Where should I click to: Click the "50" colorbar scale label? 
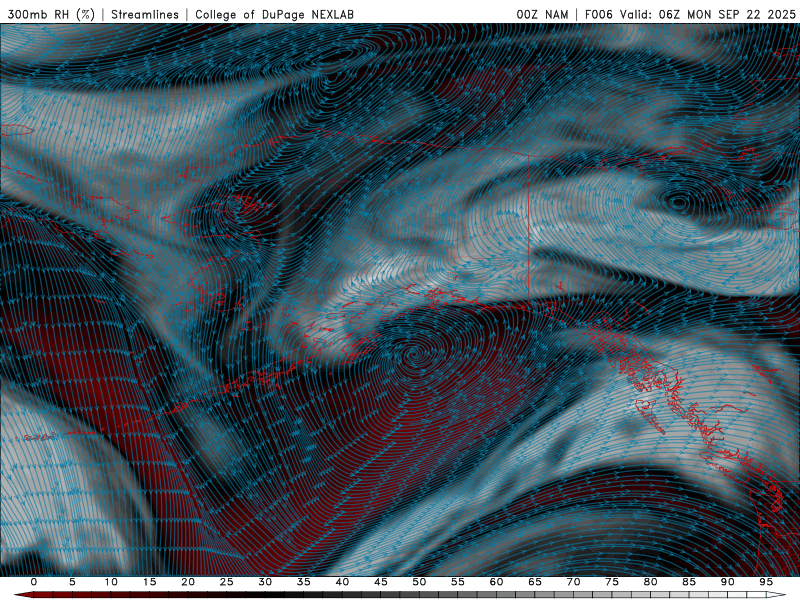(419, 582)
